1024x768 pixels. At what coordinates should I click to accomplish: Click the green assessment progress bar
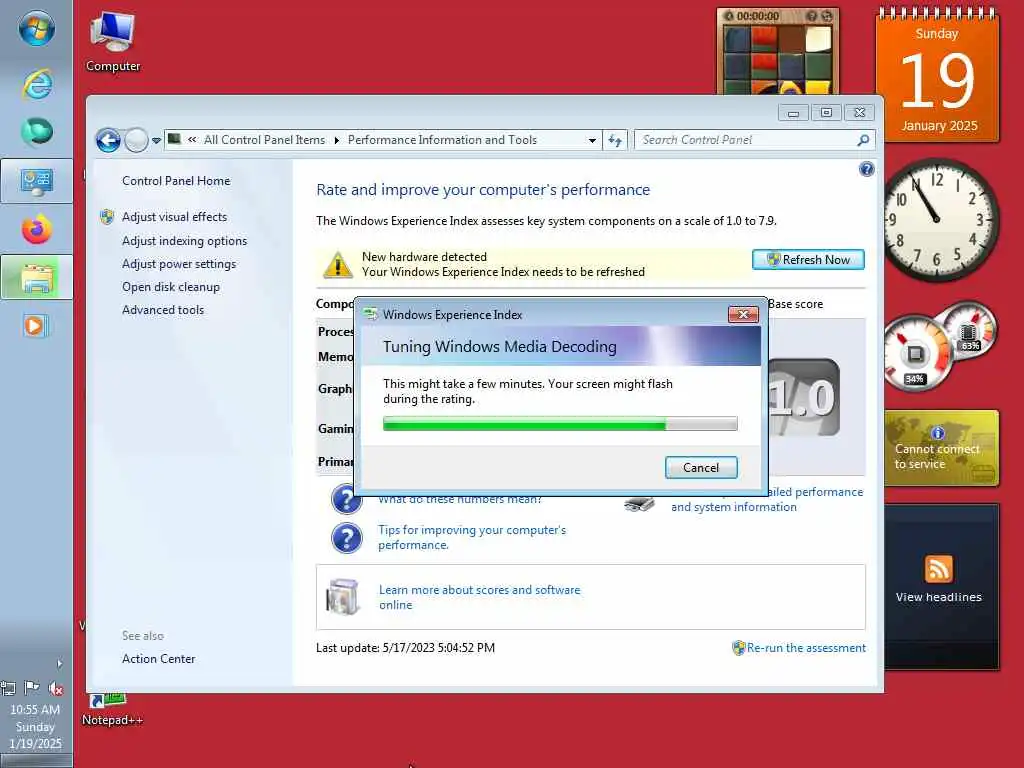560,424
